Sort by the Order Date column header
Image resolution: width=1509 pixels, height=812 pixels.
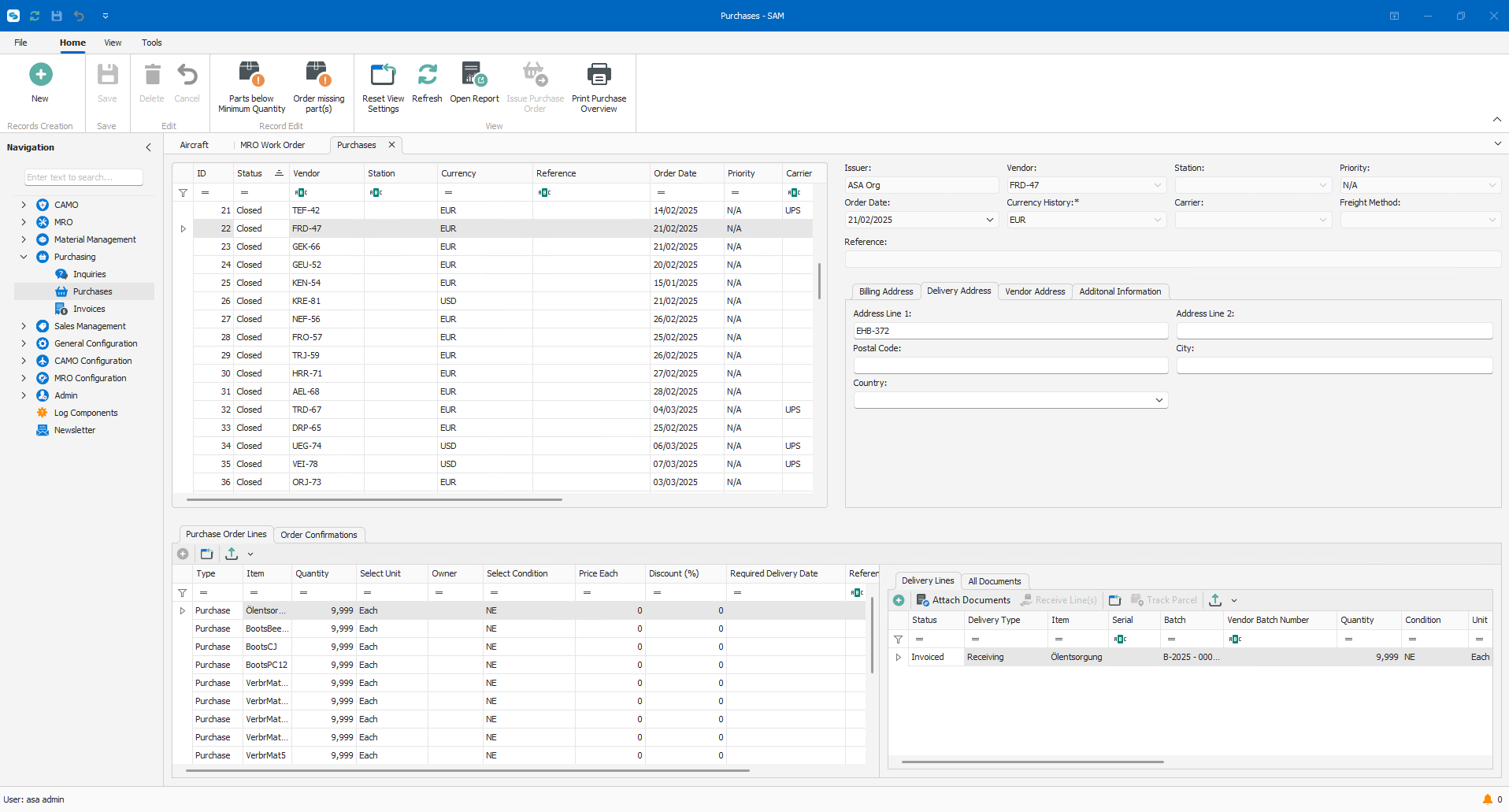pos(675,173)
